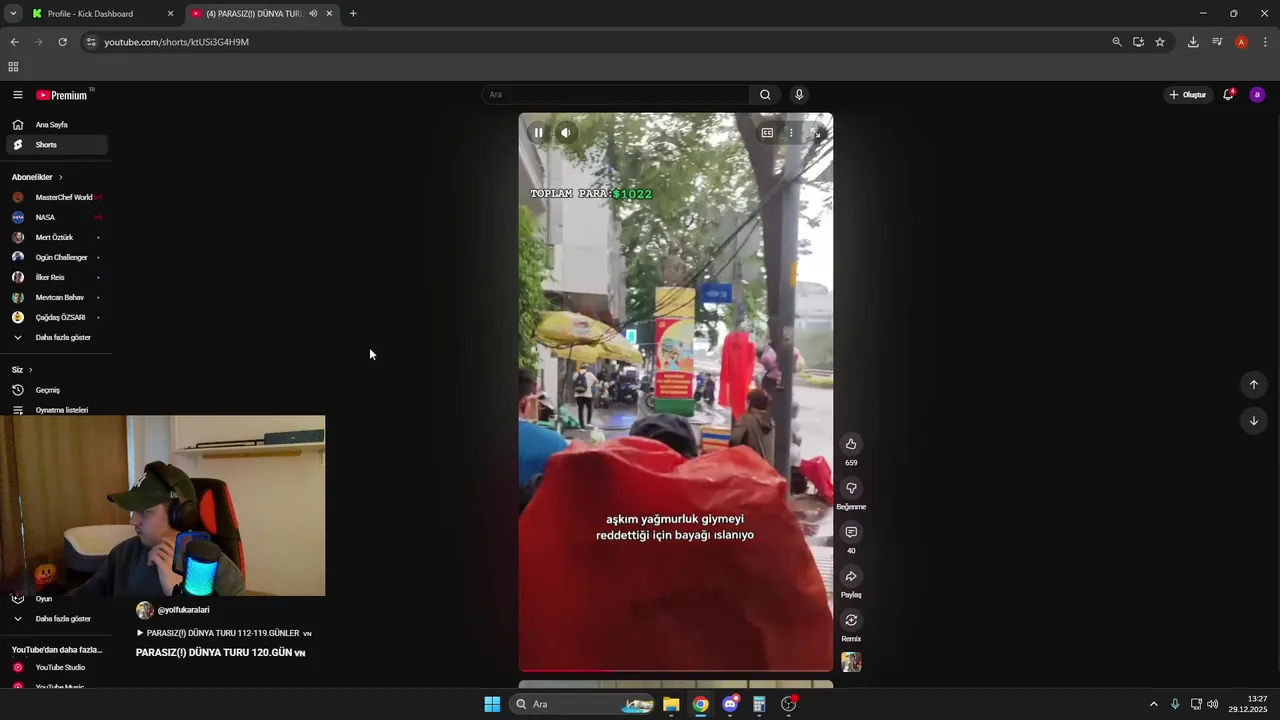Image resolution: width=1280 pixels, height=720 pixels.
Task: Open MasterChef World subscription
Action: (x=56, y=197)
